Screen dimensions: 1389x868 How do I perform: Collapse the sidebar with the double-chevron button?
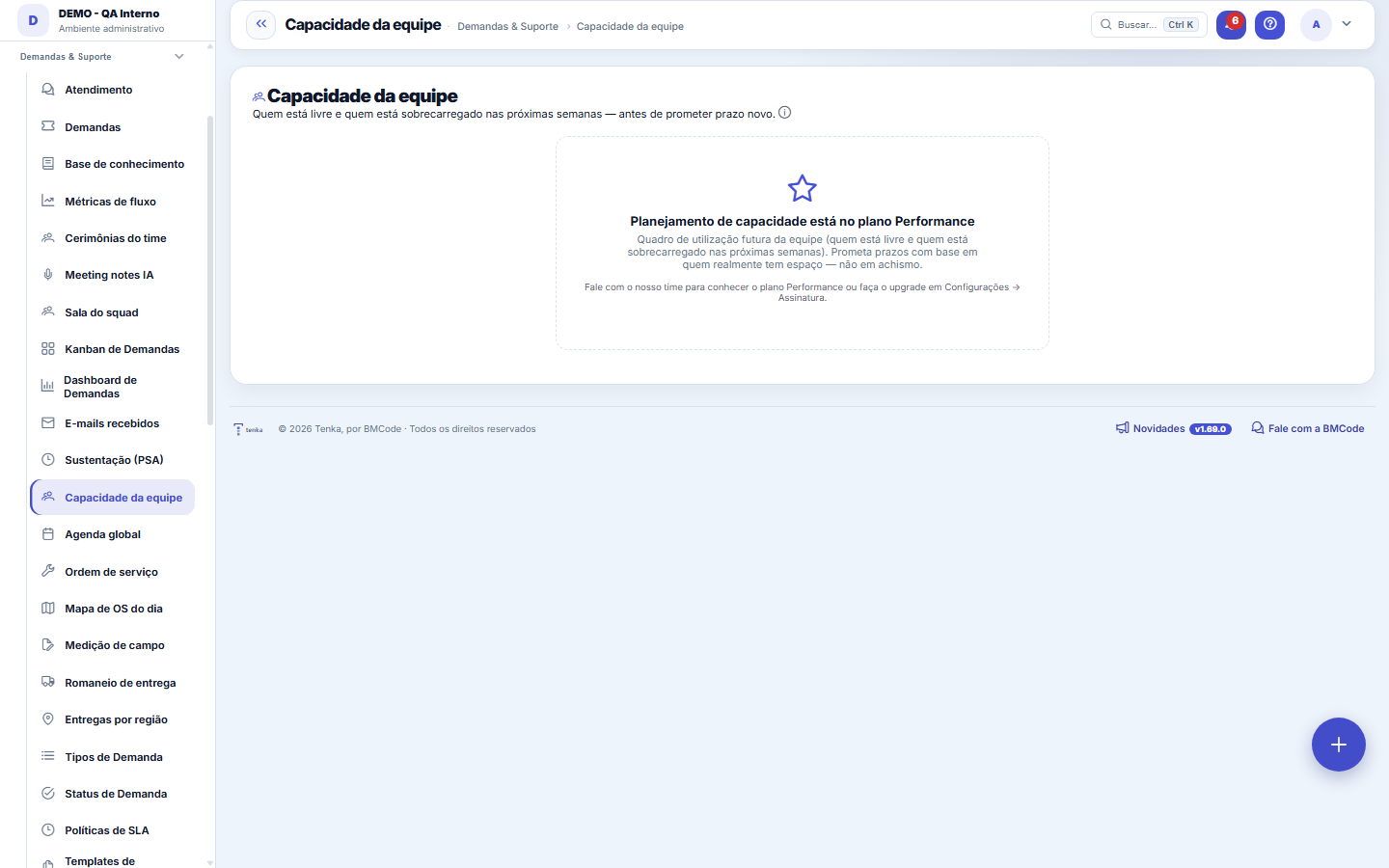260,24
